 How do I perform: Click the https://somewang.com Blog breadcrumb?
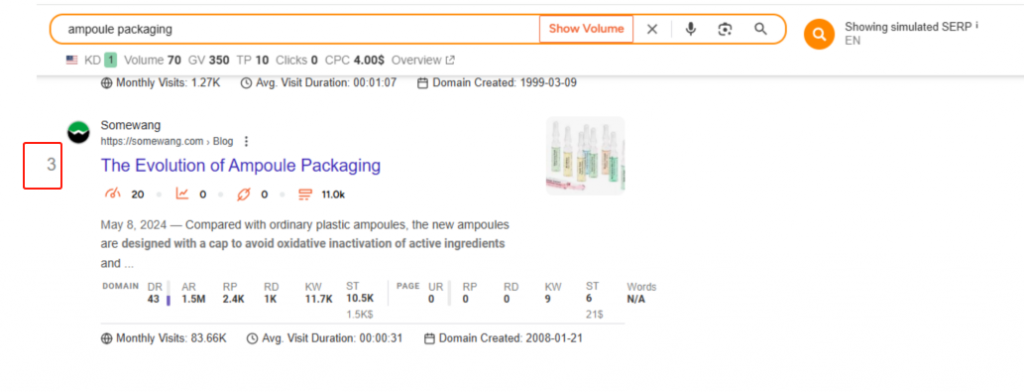(167, 141)
